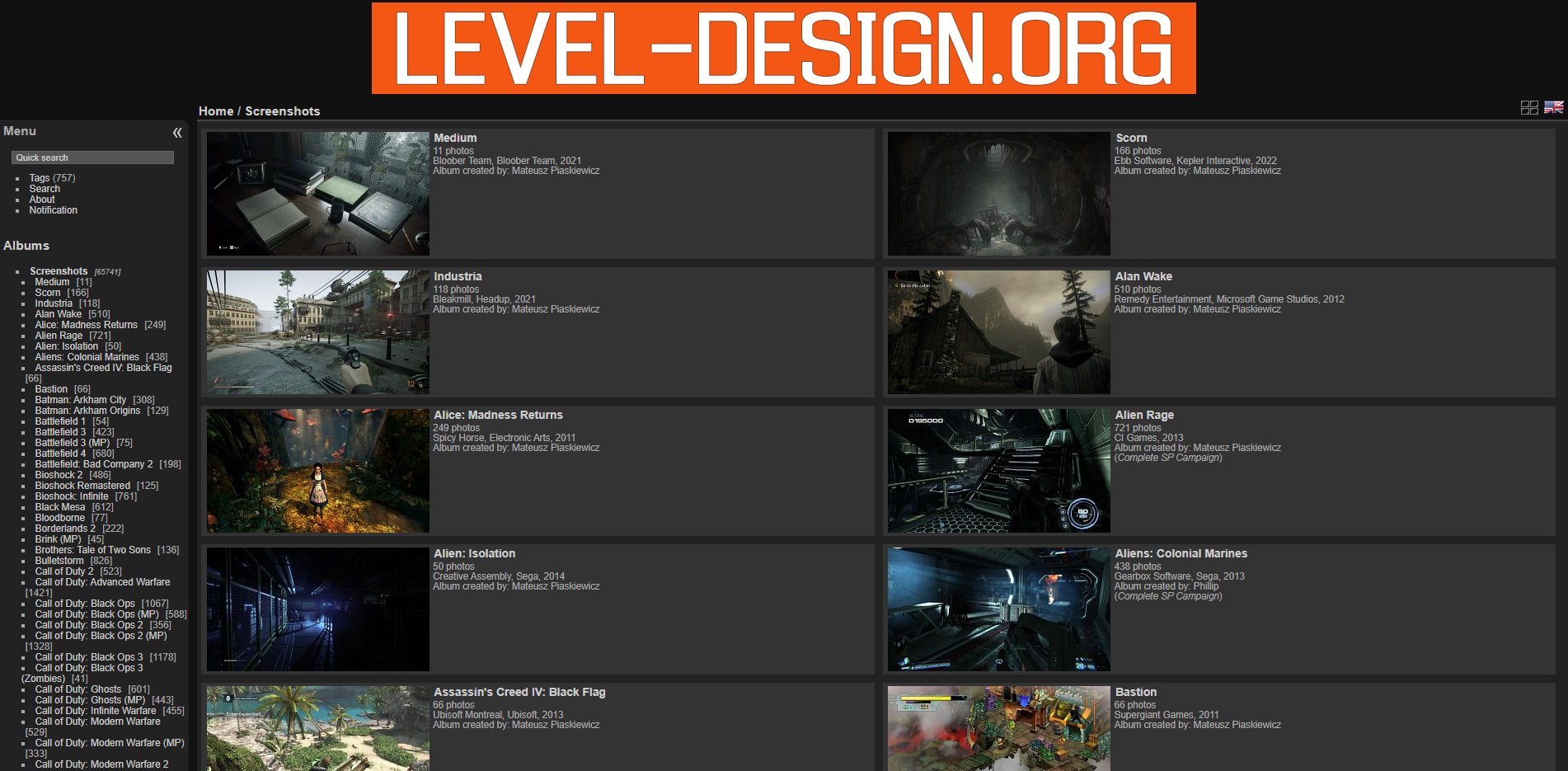Image resolution: width=1568 pixels, height=771 pixels.
Task: Open the Alice: Madness Returns thumbnail
Action: (318, 471)
